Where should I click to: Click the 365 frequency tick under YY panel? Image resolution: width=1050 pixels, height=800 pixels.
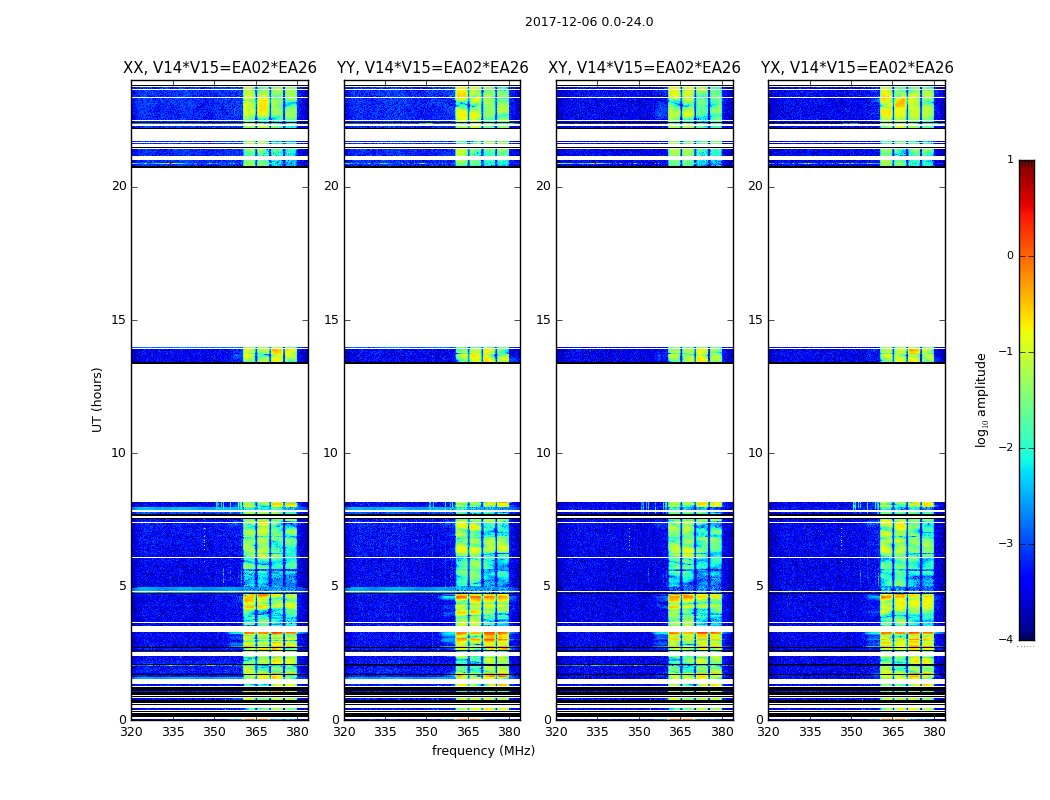coord(468,732)
